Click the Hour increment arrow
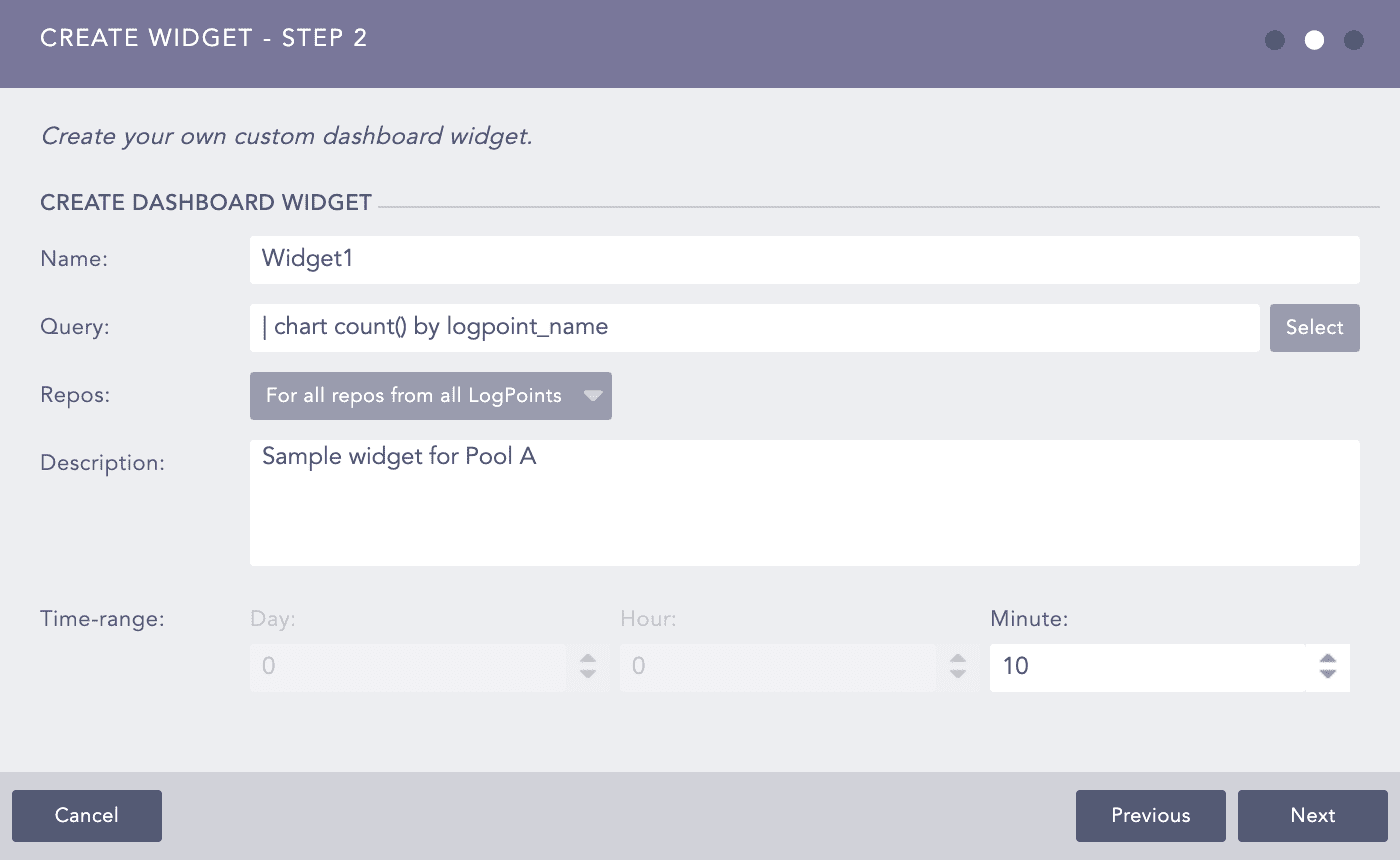This screenshot has height=860, width=1400. (958, 659)
